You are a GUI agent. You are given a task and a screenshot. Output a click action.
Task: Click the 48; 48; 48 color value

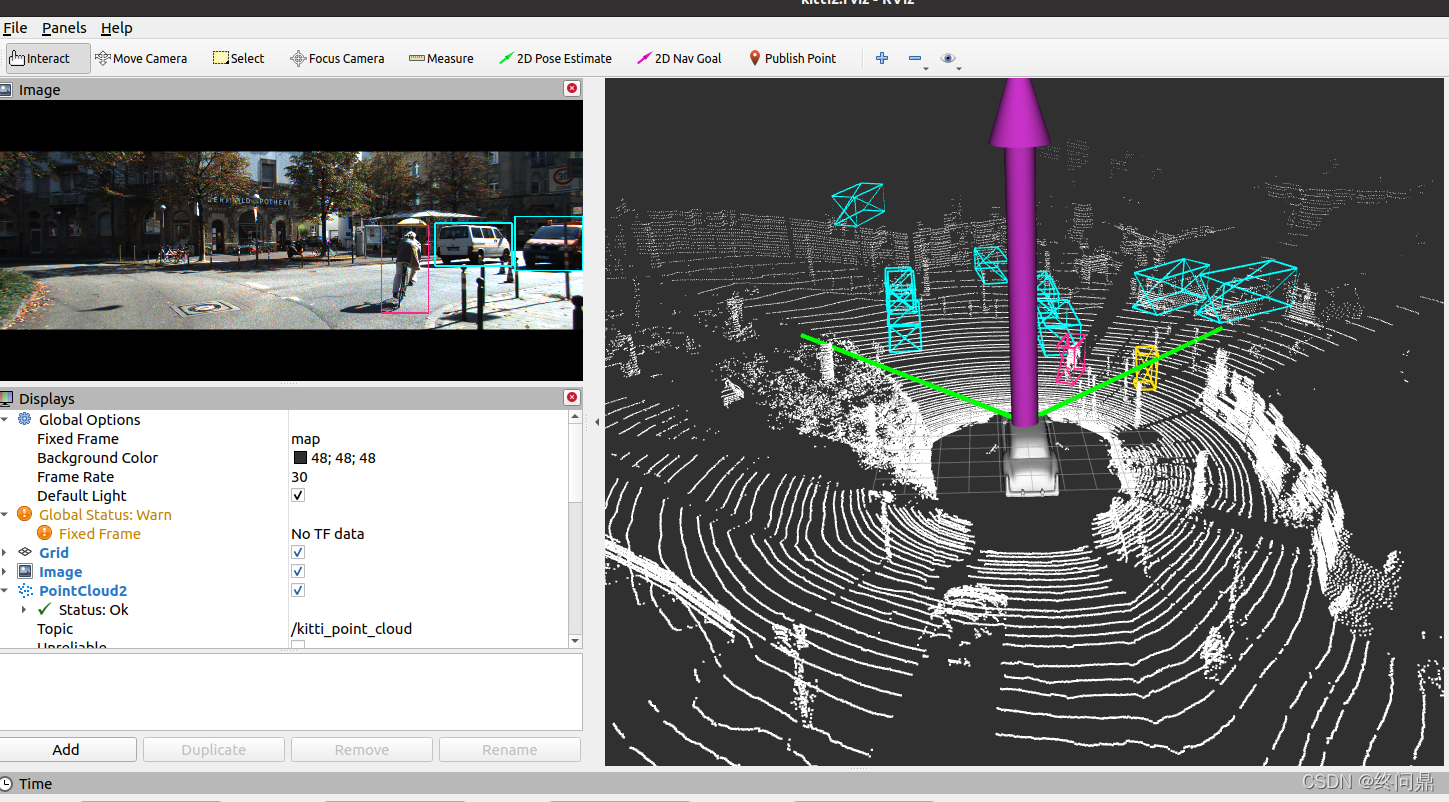click(343, 457)
